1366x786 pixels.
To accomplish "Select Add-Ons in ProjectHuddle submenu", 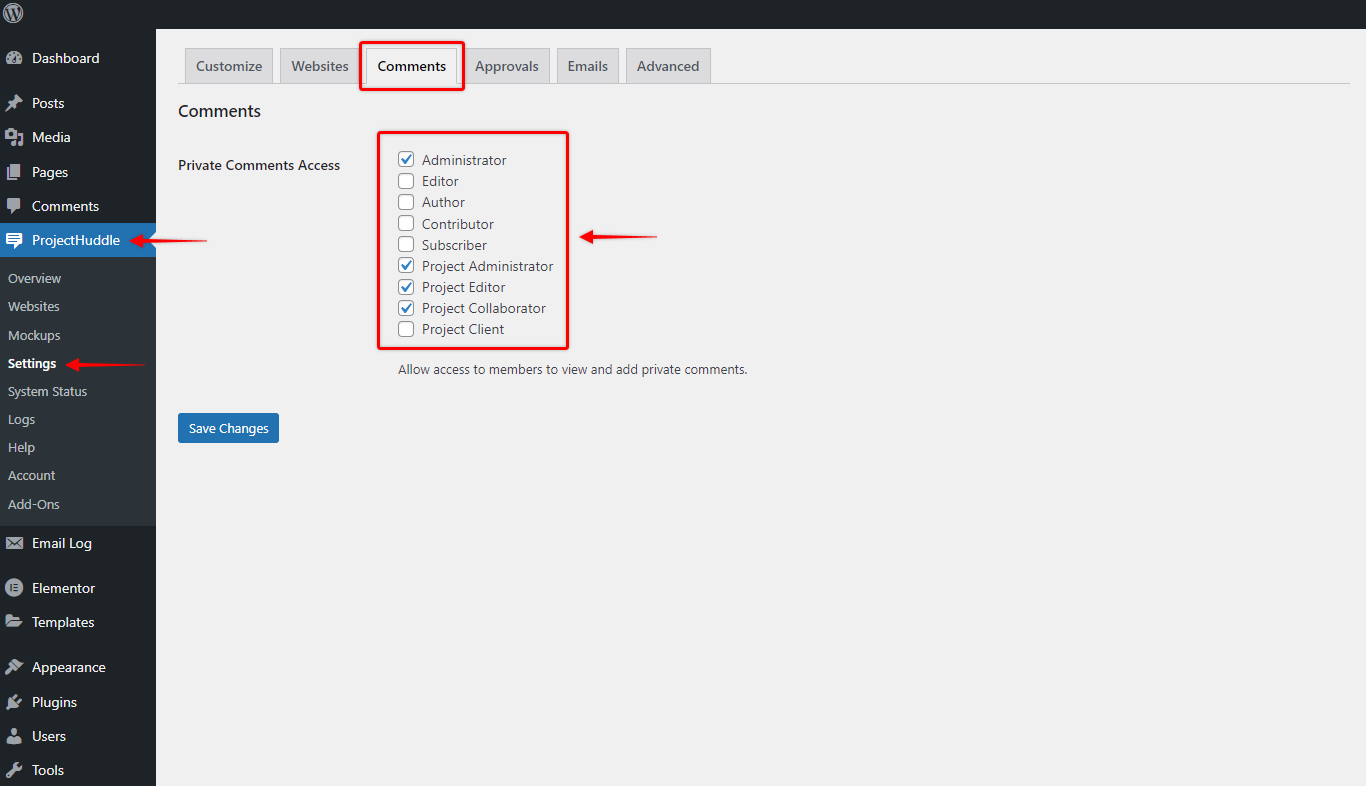I will tap(34, 504).
